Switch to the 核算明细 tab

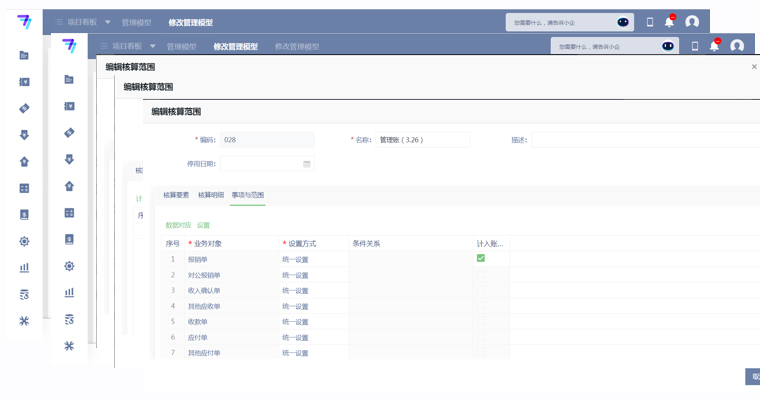pos(210,195)
